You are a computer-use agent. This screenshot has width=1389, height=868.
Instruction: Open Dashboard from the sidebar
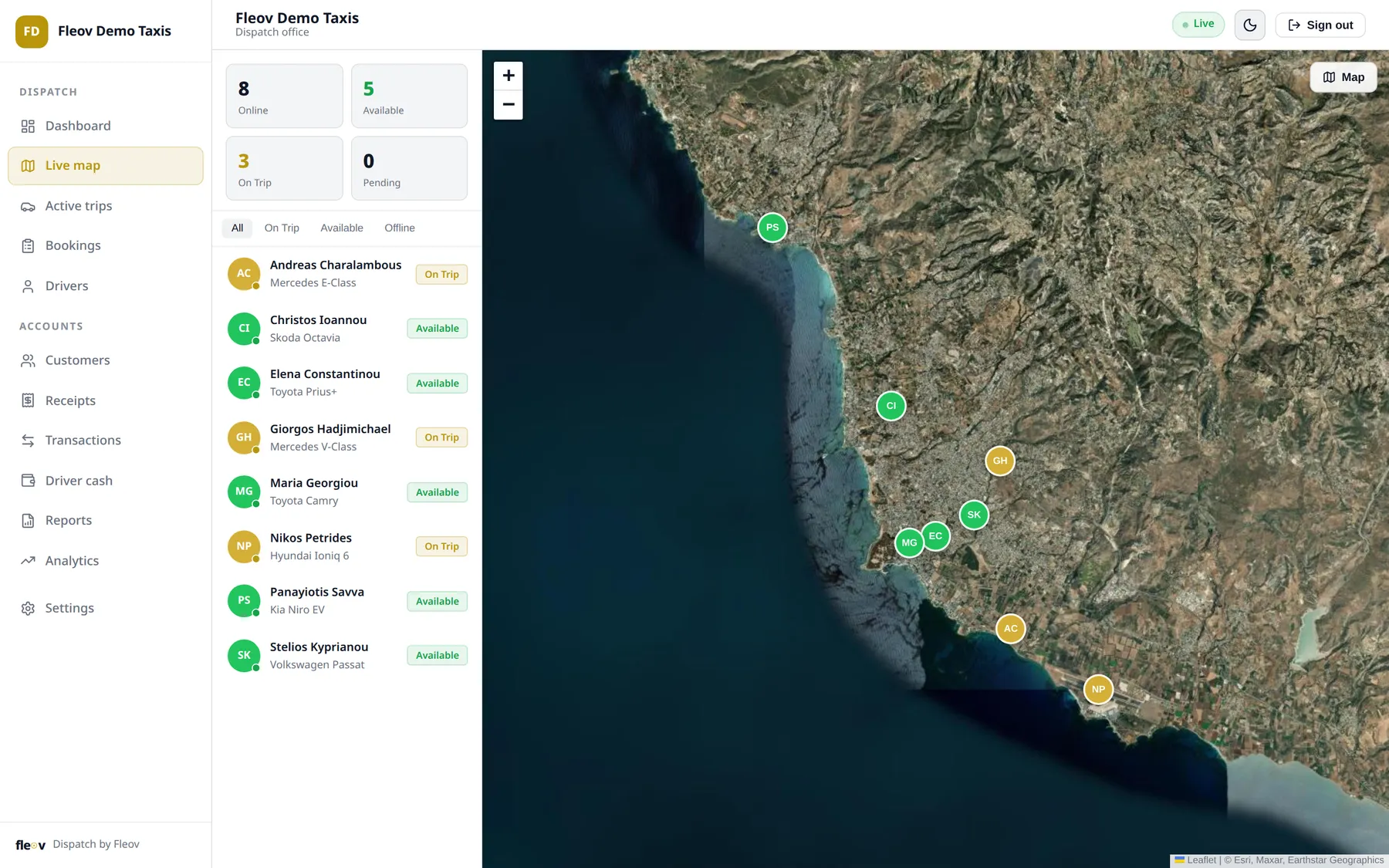tap(106, 126)
